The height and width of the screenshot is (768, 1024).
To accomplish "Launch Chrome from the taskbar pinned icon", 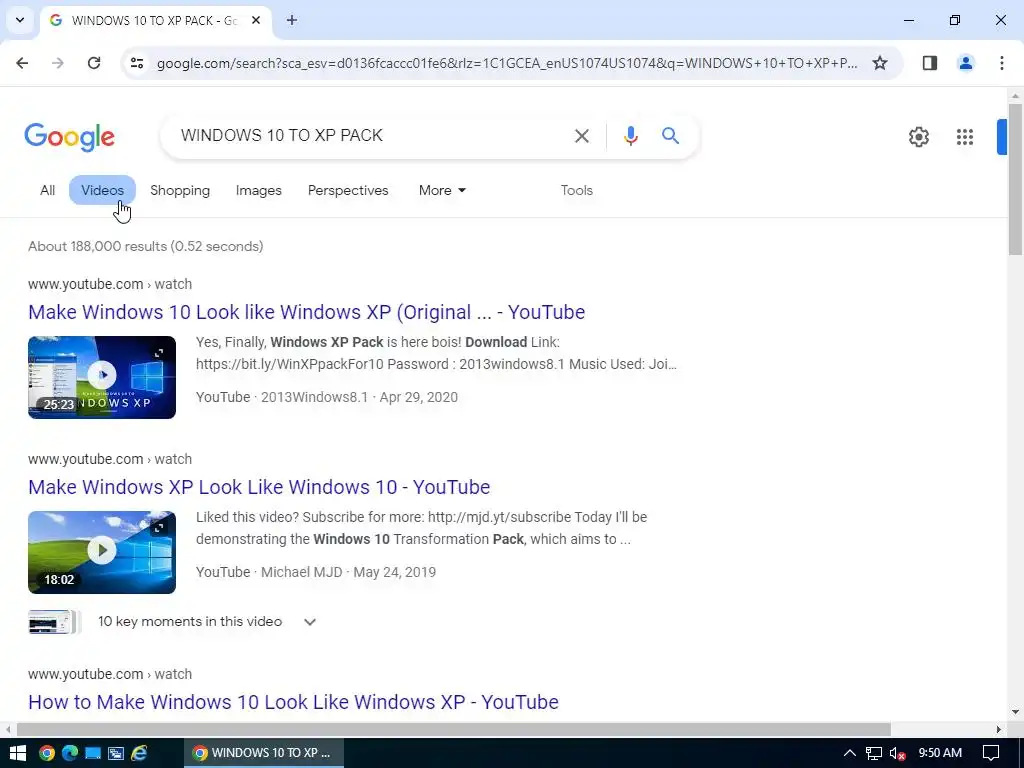I will 46,753.
